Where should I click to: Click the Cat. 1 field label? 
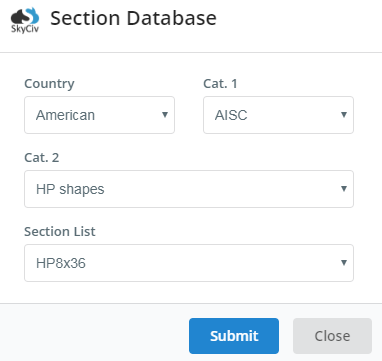(220, 84)
